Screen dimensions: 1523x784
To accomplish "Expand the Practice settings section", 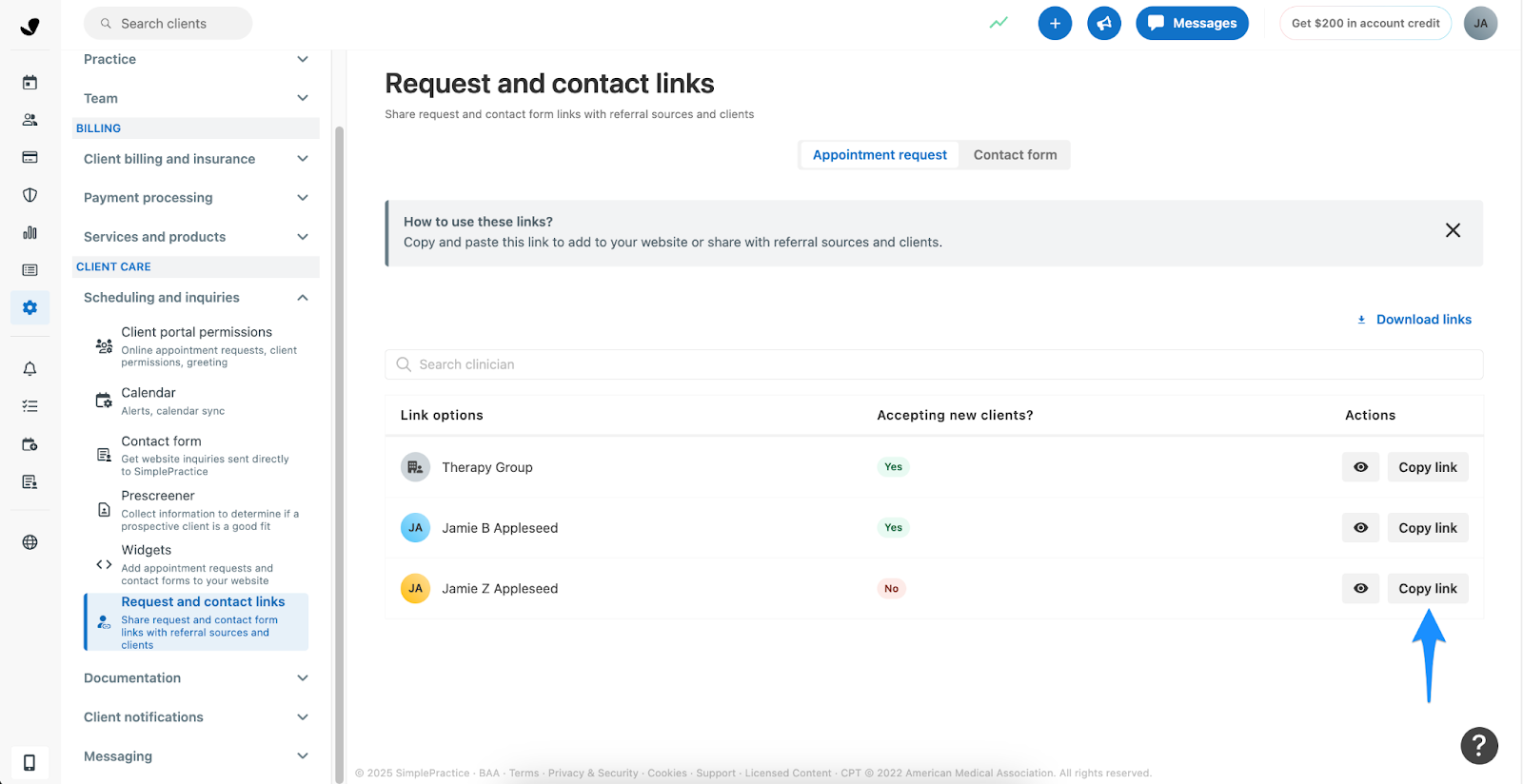I will tap(196, 59).
